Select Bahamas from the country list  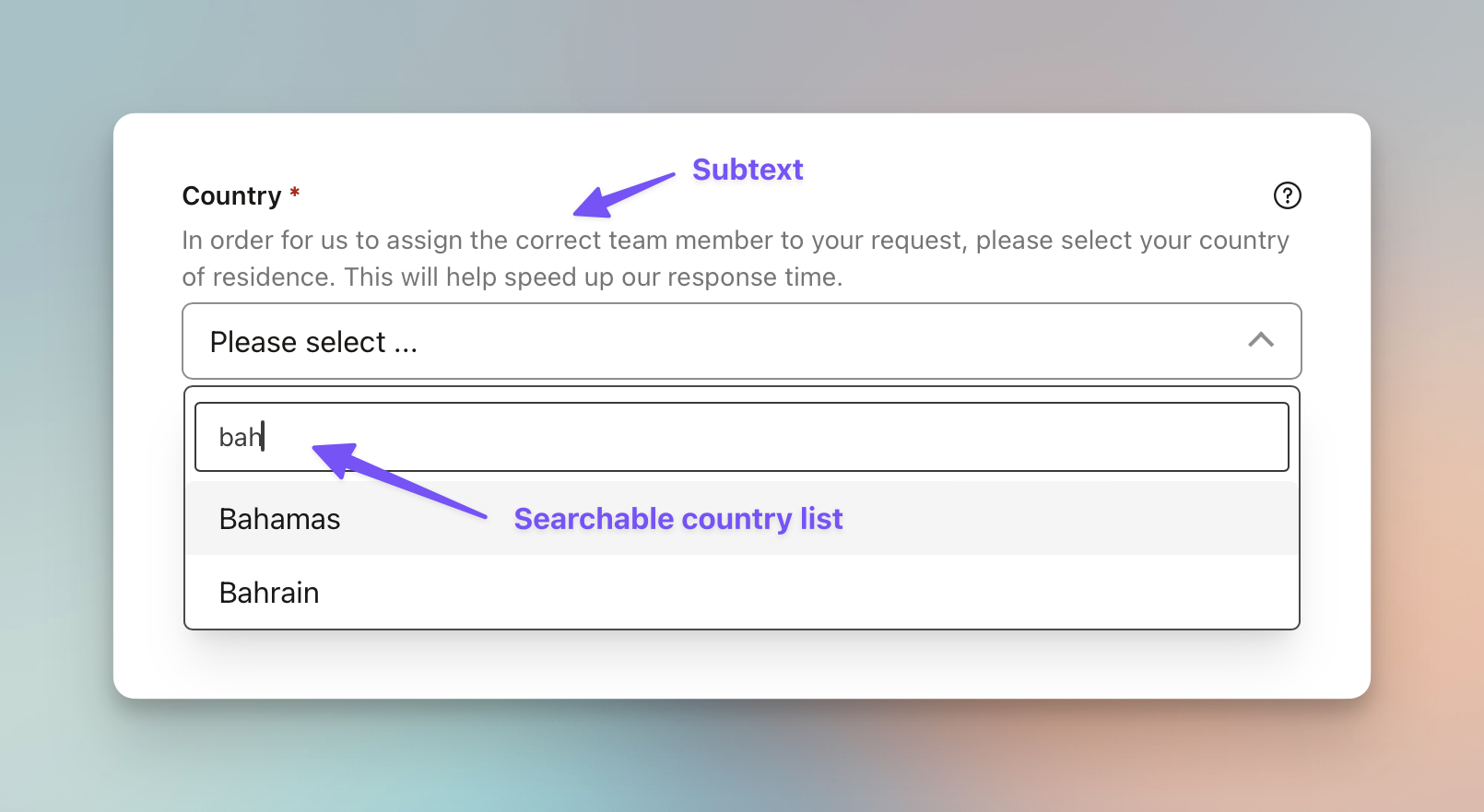(x=279, y=518)
